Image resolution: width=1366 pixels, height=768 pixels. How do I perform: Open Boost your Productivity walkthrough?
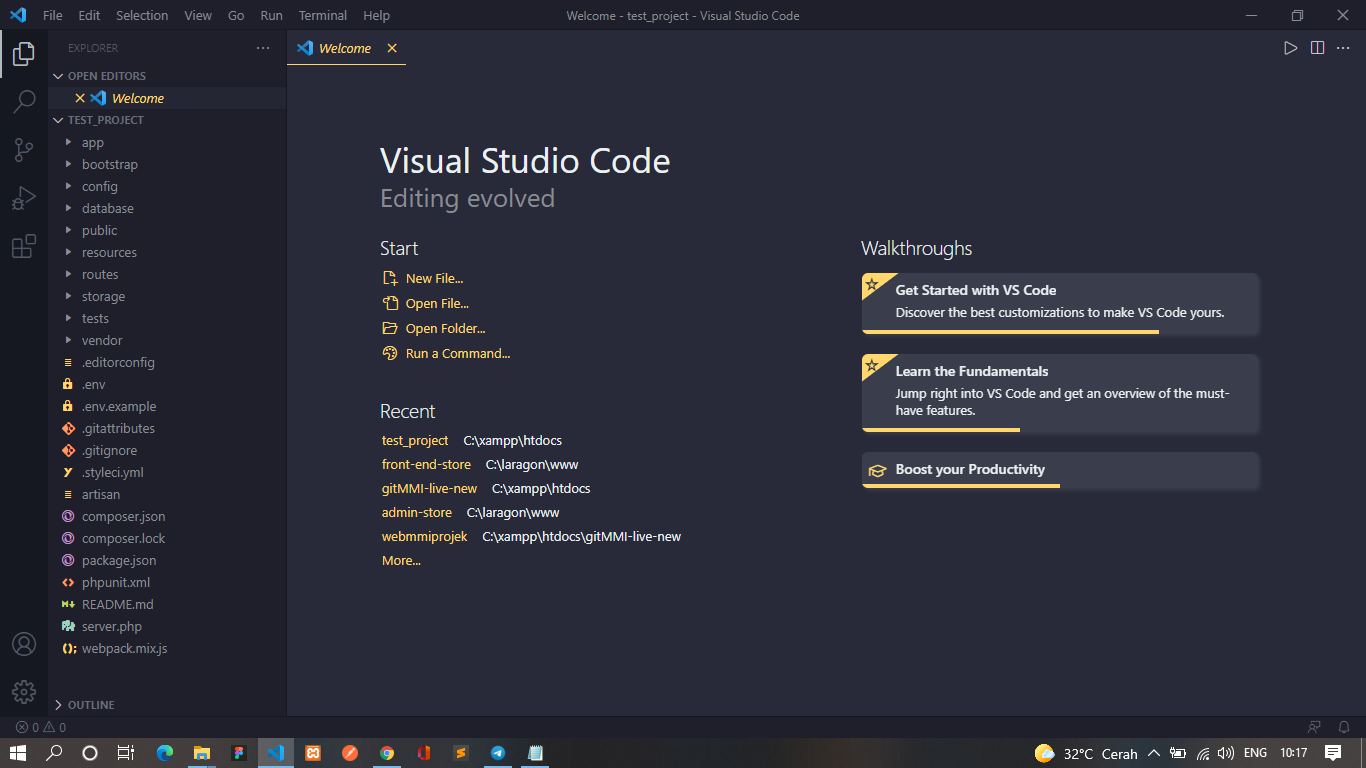point(1060,470)
